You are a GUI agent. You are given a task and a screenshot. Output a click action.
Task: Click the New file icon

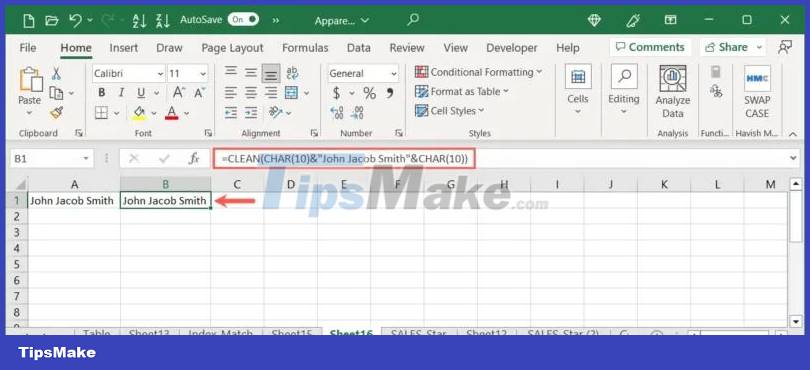[x=29, y=20]
